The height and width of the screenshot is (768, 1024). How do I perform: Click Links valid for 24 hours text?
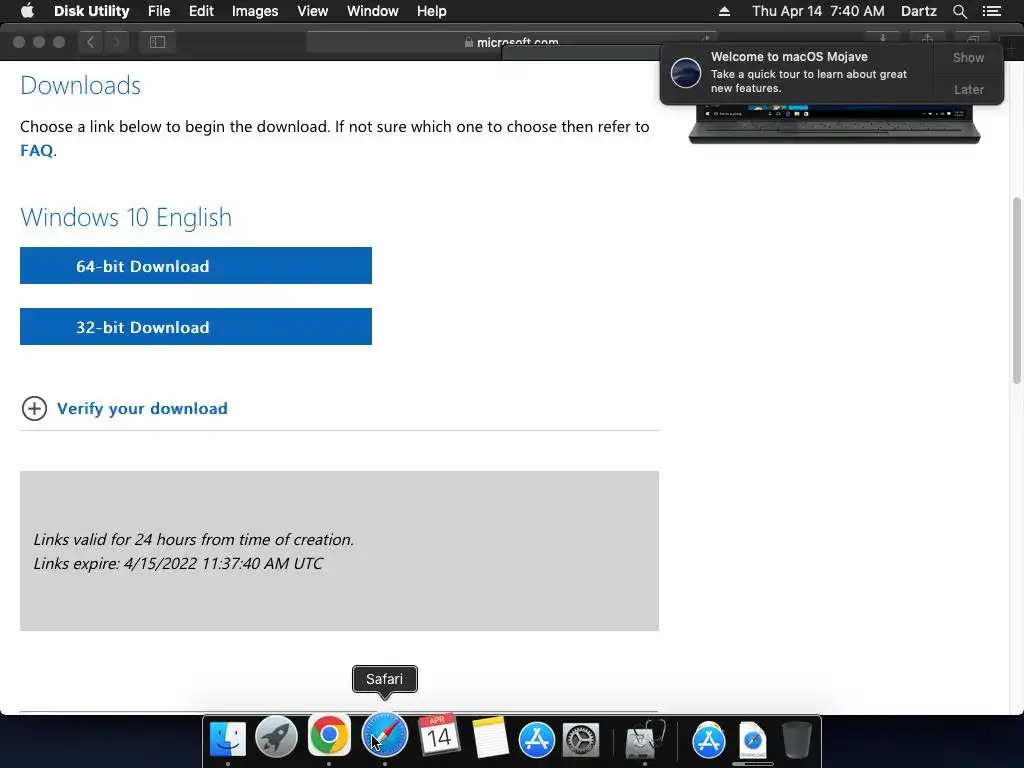194,540
